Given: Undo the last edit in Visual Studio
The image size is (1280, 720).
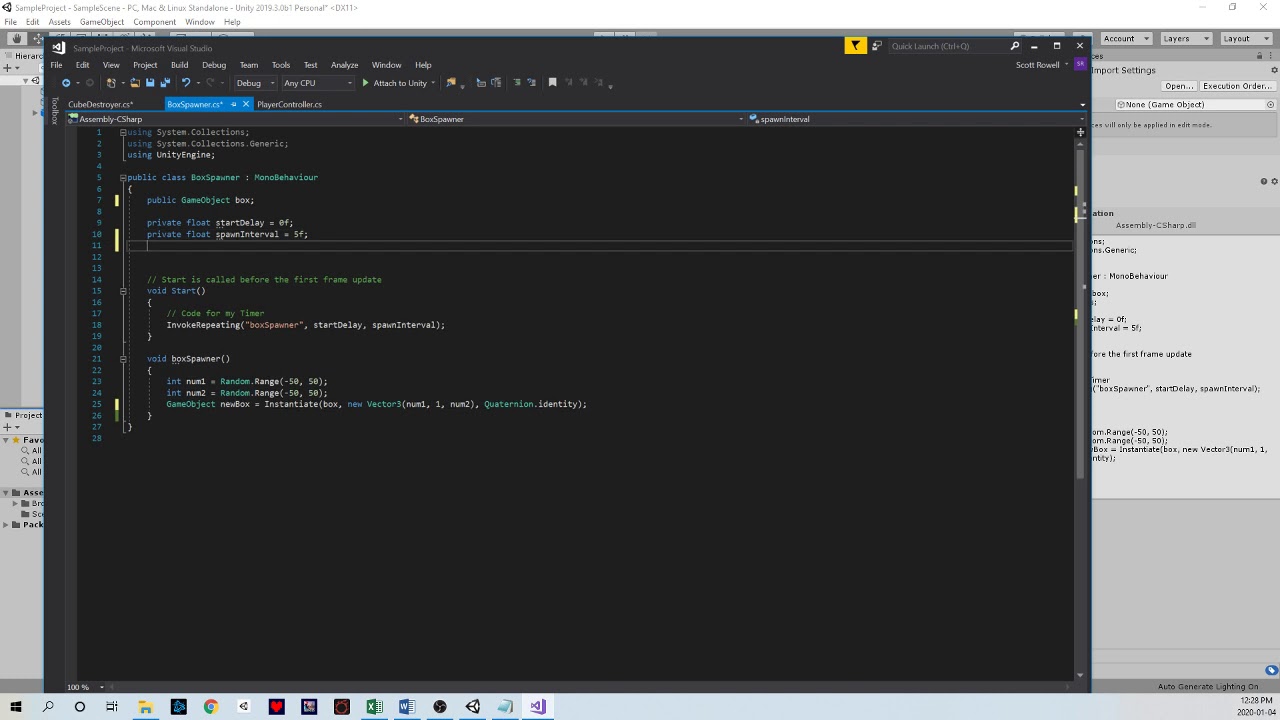Looking at the screenshot, I should pos(186,83).
